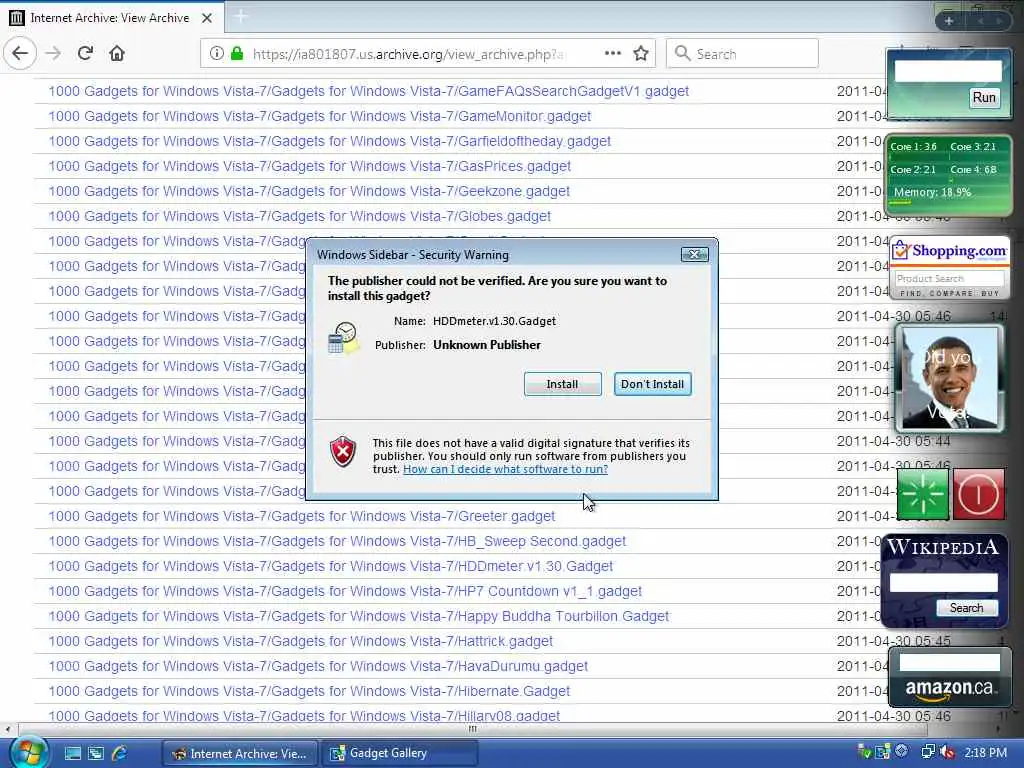Click the magnifier icon in Search box
Image resolution: width=1024 pixels, height=768 pixels.
pos(682,54)
